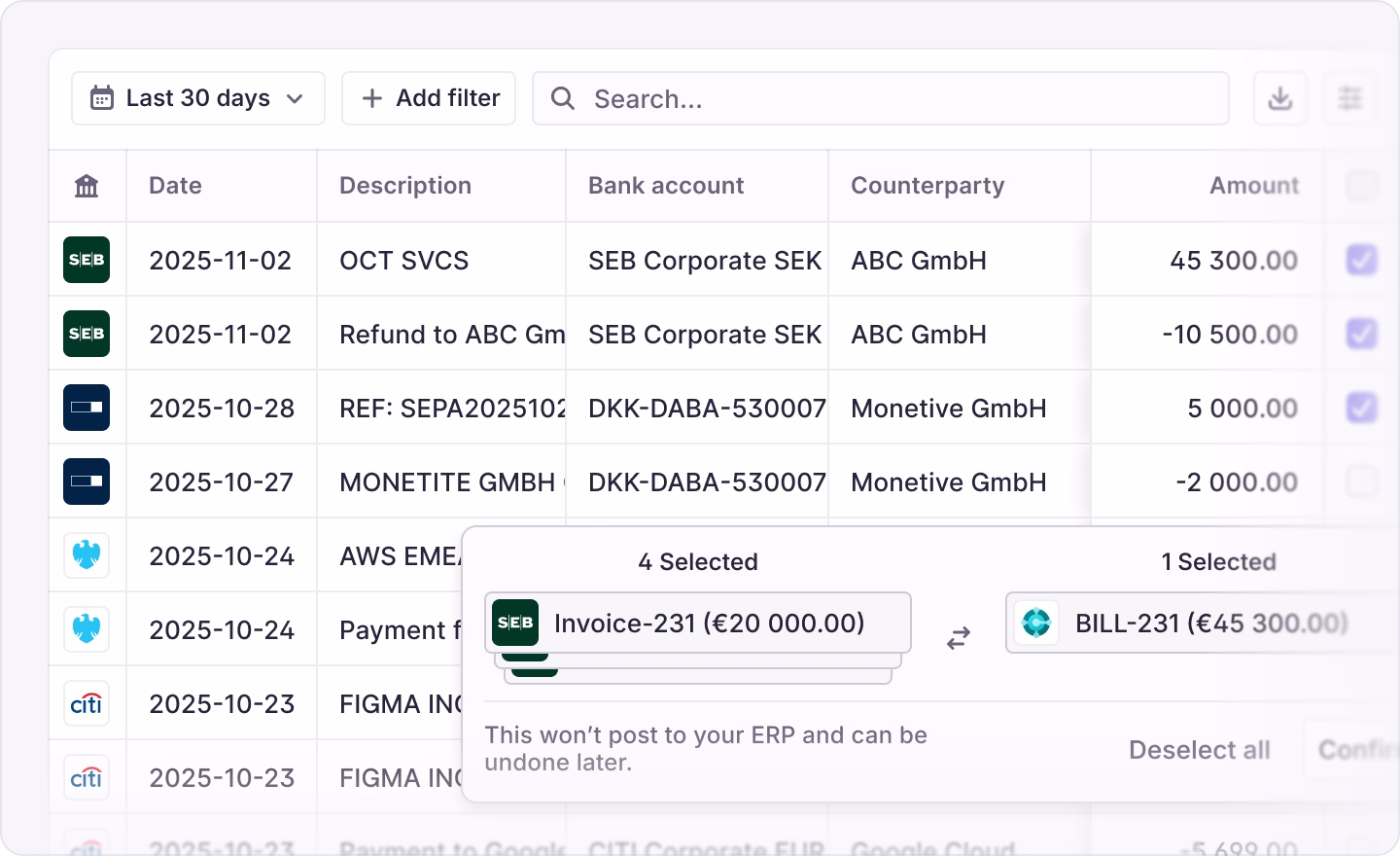Click SEB Corporate SEK in Refund row
The height and width of the screenshot is (856, 1400).
(705, 335)
